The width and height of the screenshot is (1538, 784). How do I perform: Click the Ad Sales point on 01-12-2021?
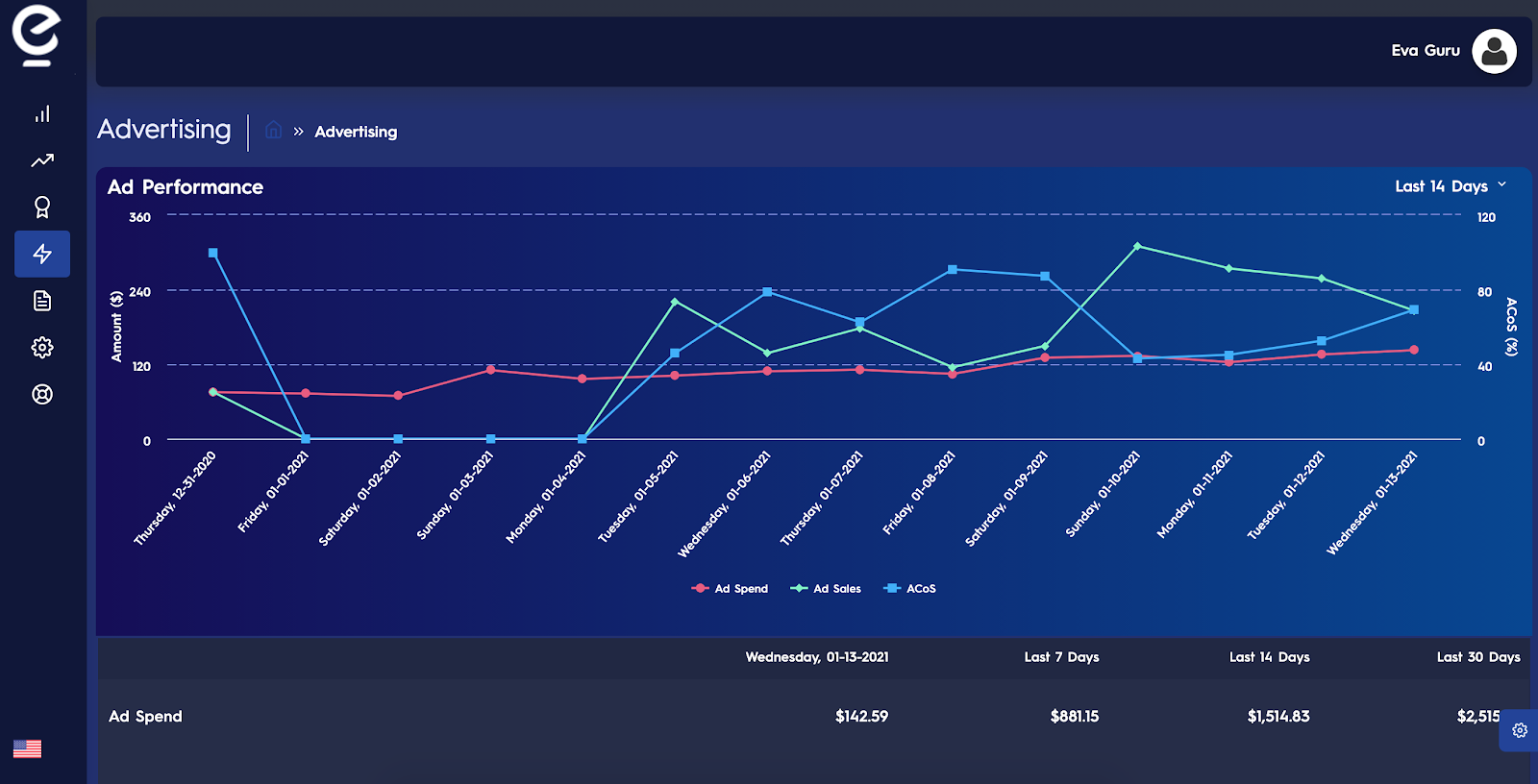(x=1322, y=279)
